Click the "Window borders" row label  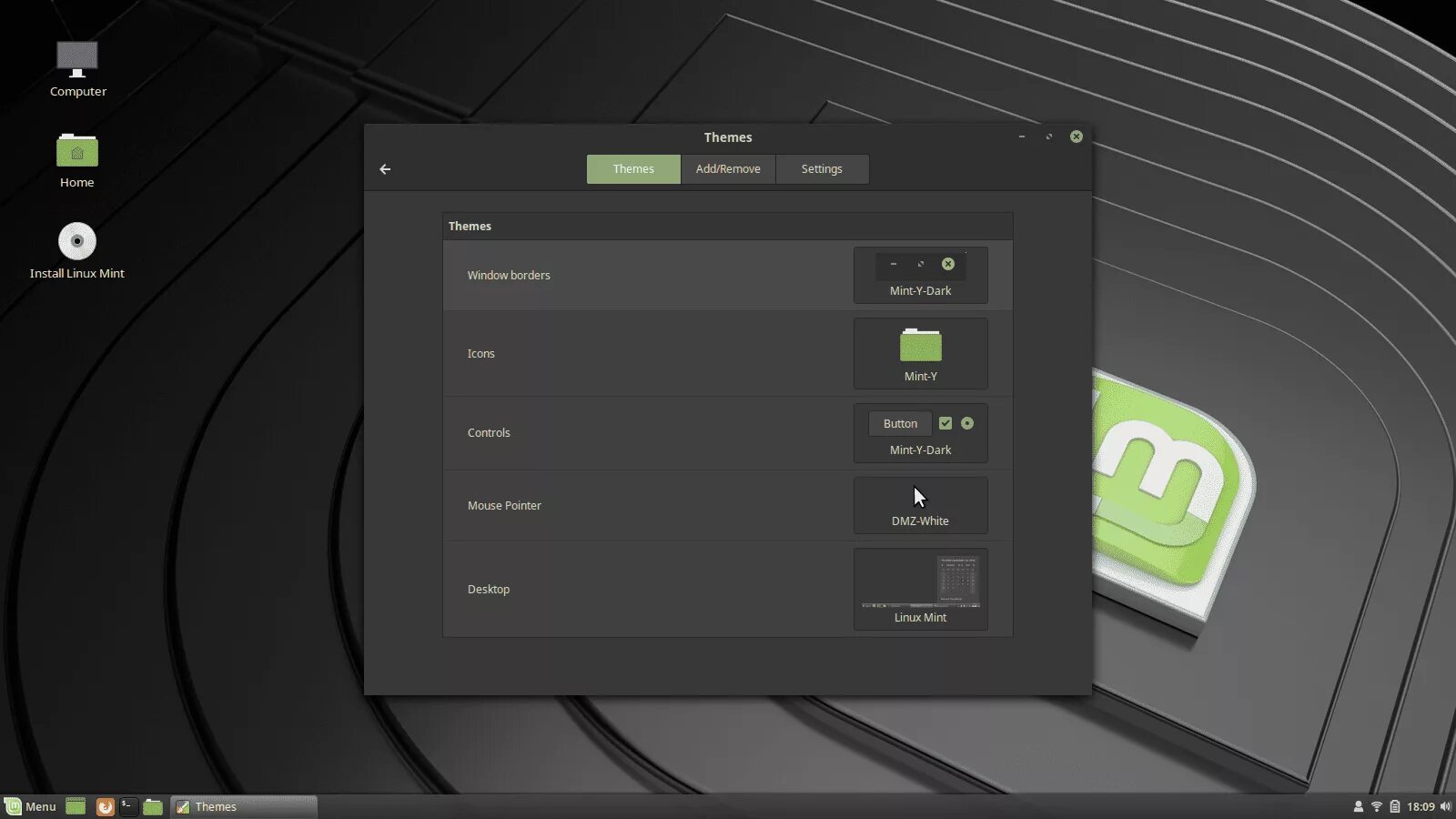509,275
